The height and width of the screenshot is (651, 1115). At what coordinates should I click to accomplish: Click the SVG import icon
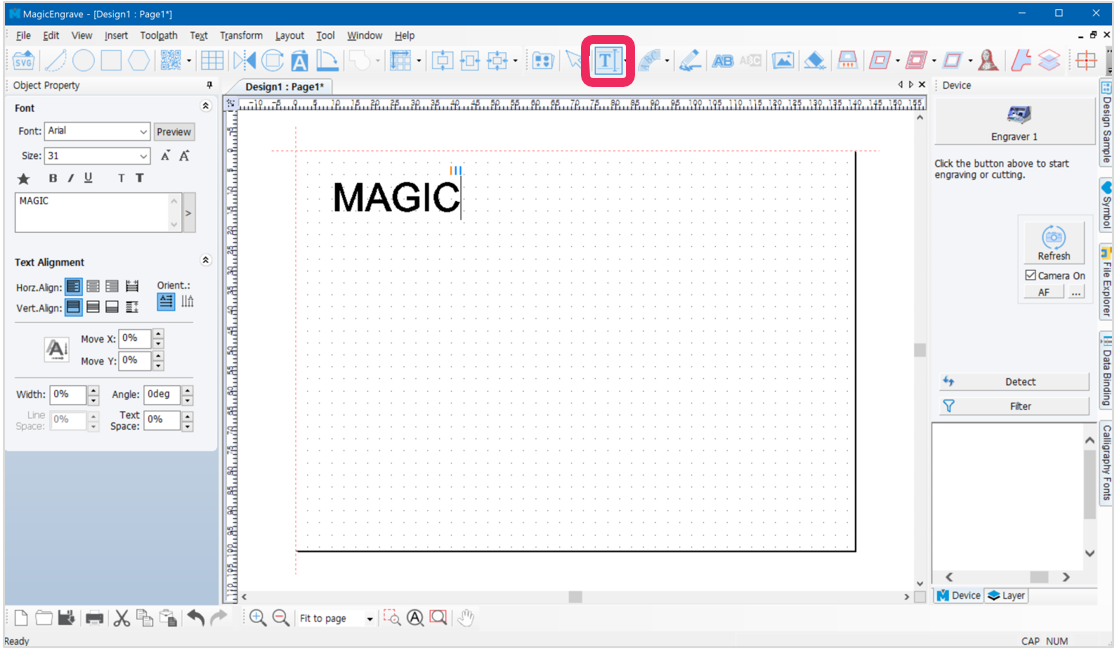(23, 61)
